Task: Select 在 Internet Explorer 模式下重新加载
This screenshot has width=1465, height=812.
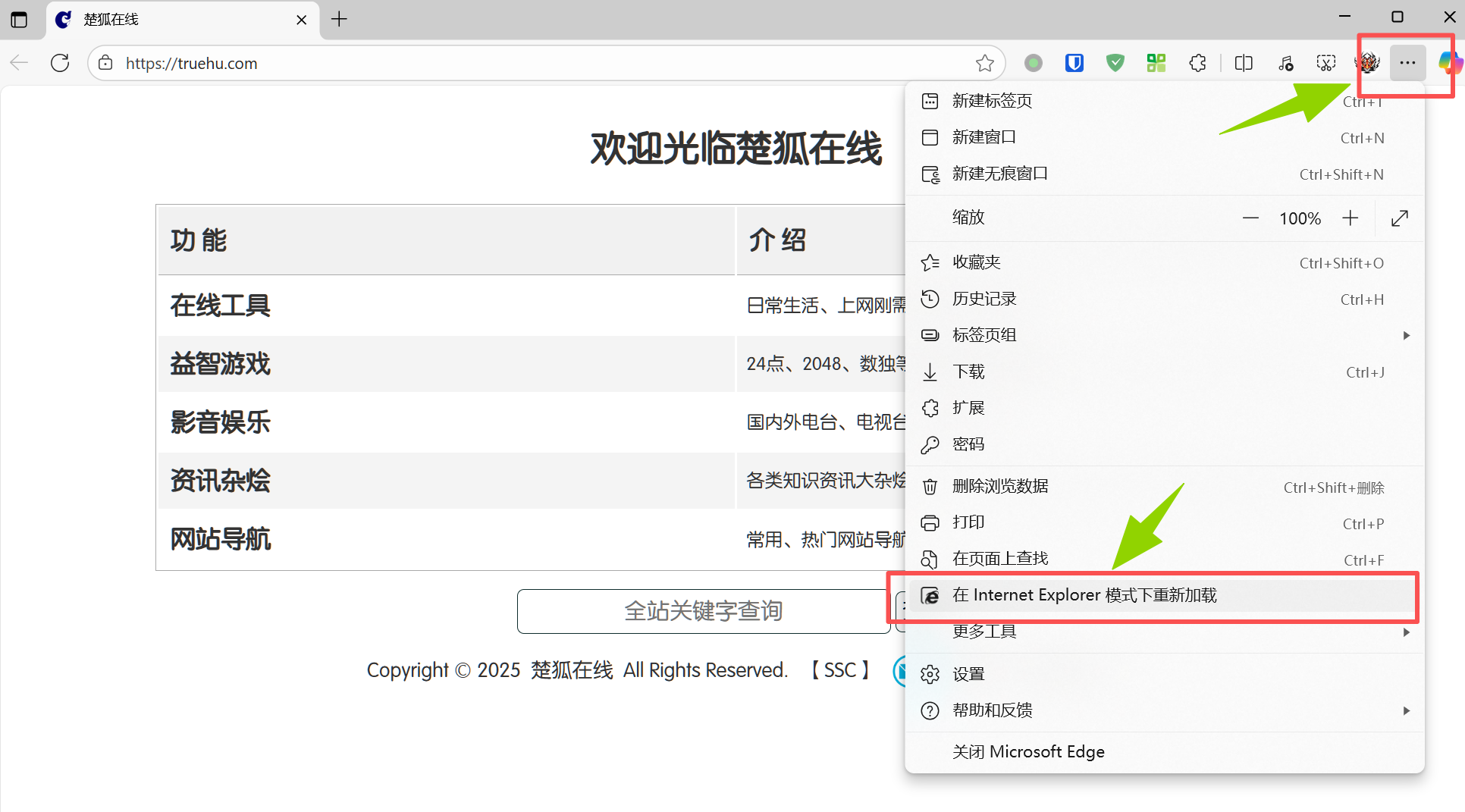Action: point(1084,595)
